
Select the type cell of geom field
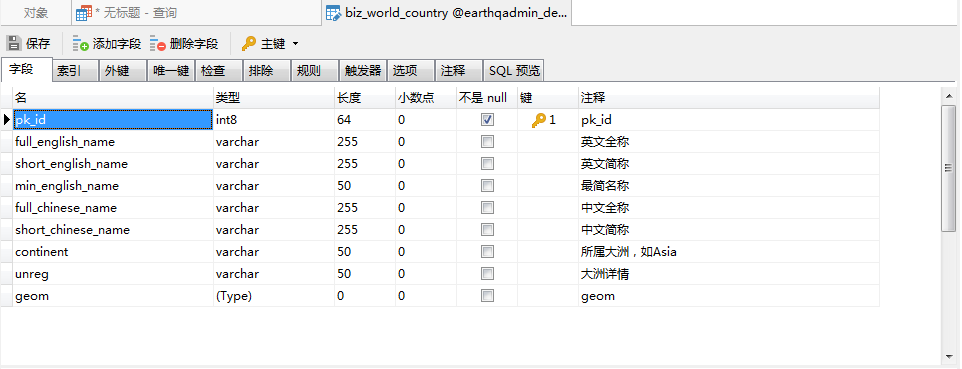click(x=274, y=296)
